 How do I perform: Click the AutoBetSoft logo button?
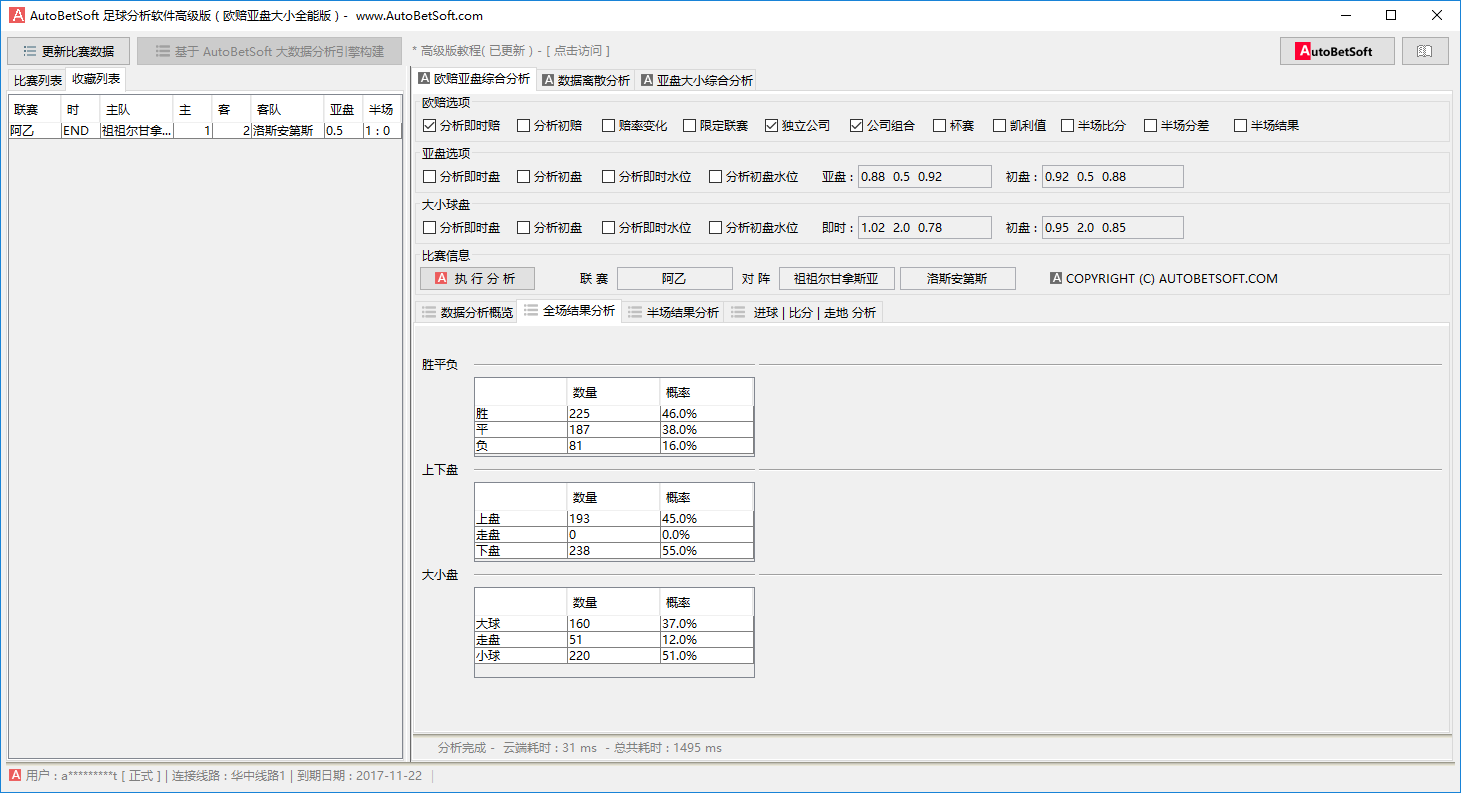[1337, 51]
